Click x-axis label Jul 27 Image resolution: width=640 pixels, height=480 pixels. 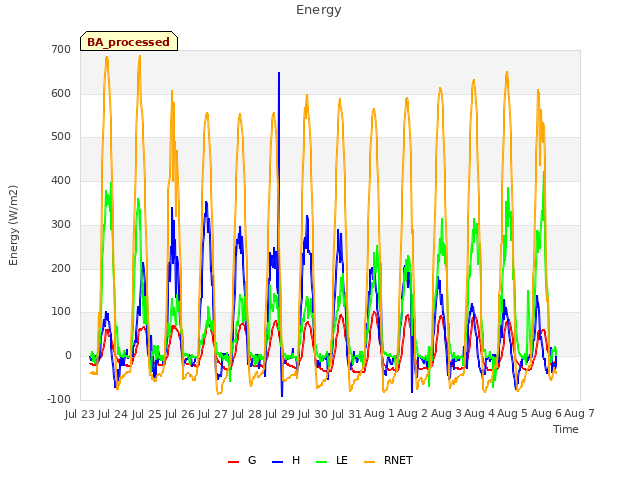(213, 414)
